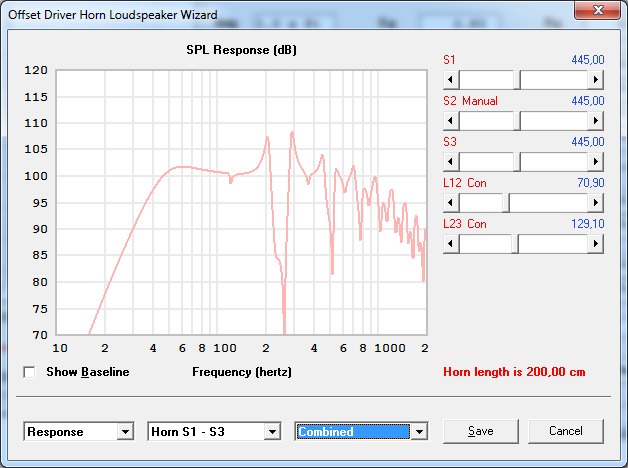Click the L12 Con slider right arrow

tap(596, 203)
